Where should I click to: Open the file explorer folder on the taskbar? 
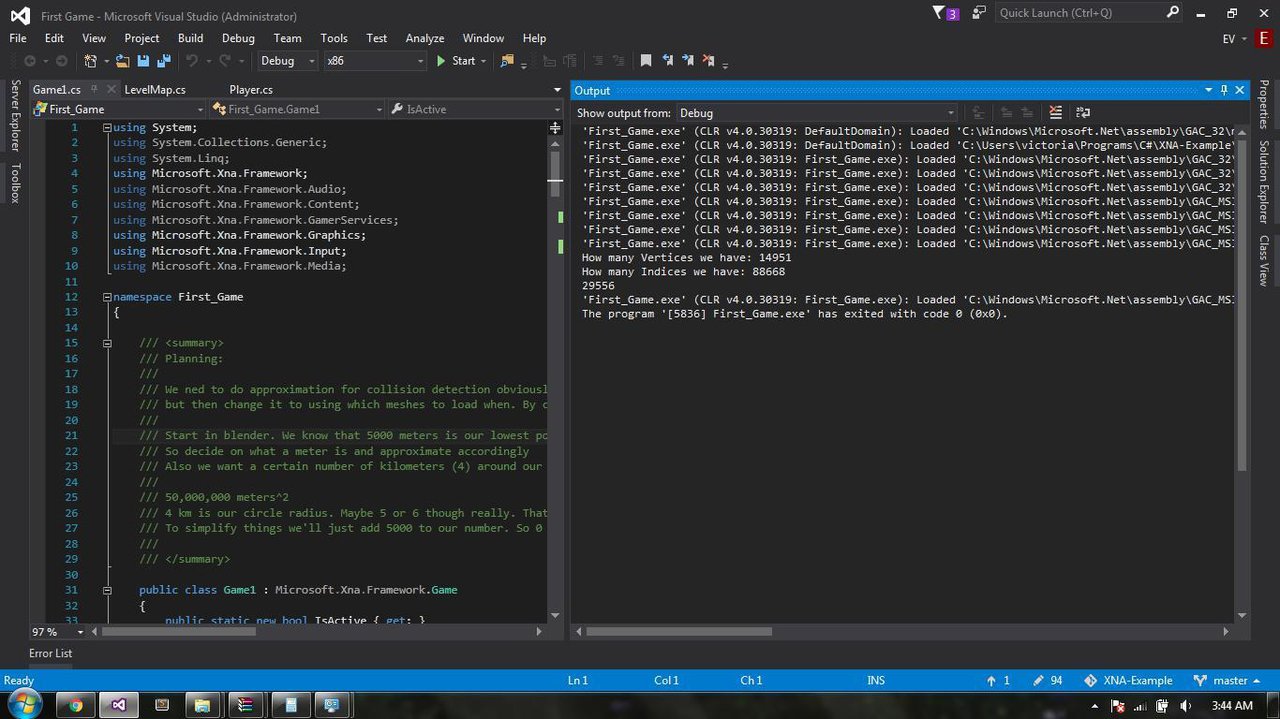click(202, 705)
